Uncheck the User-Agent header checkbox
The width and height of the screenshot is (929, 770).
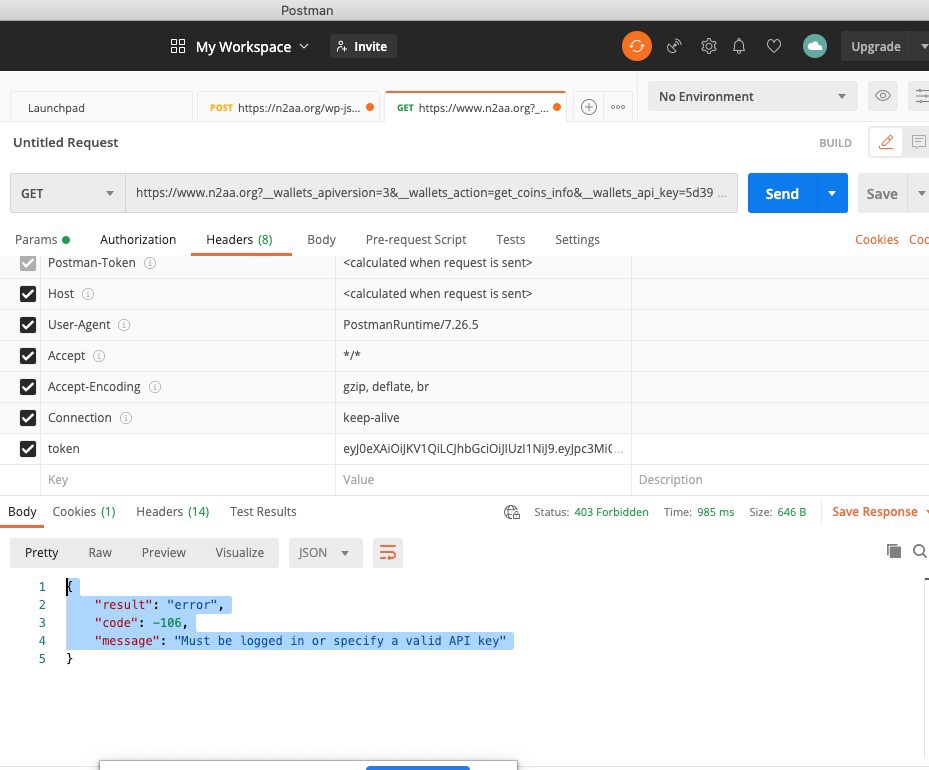click(x=28, y=325)
